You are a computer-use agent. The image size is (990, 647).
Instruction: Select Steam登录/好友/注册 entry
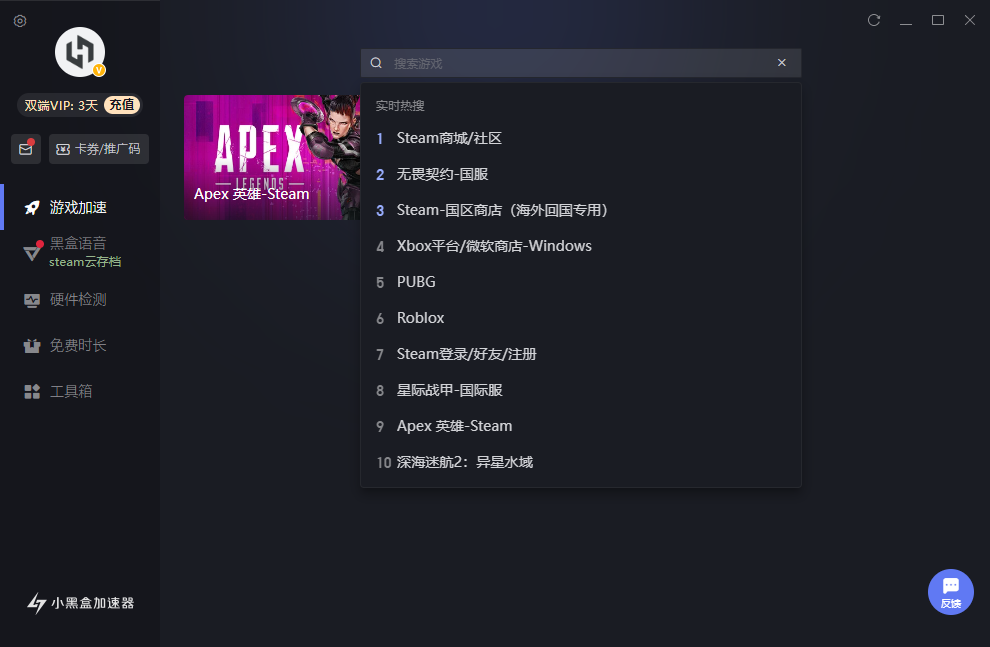click(581, 354)
